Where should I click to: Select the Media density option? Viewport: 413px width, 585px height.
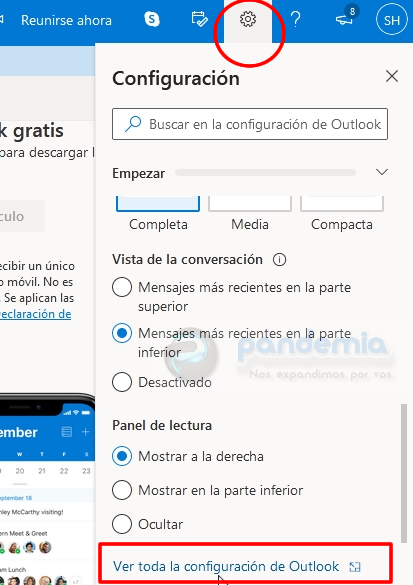(x=250, y=213)
